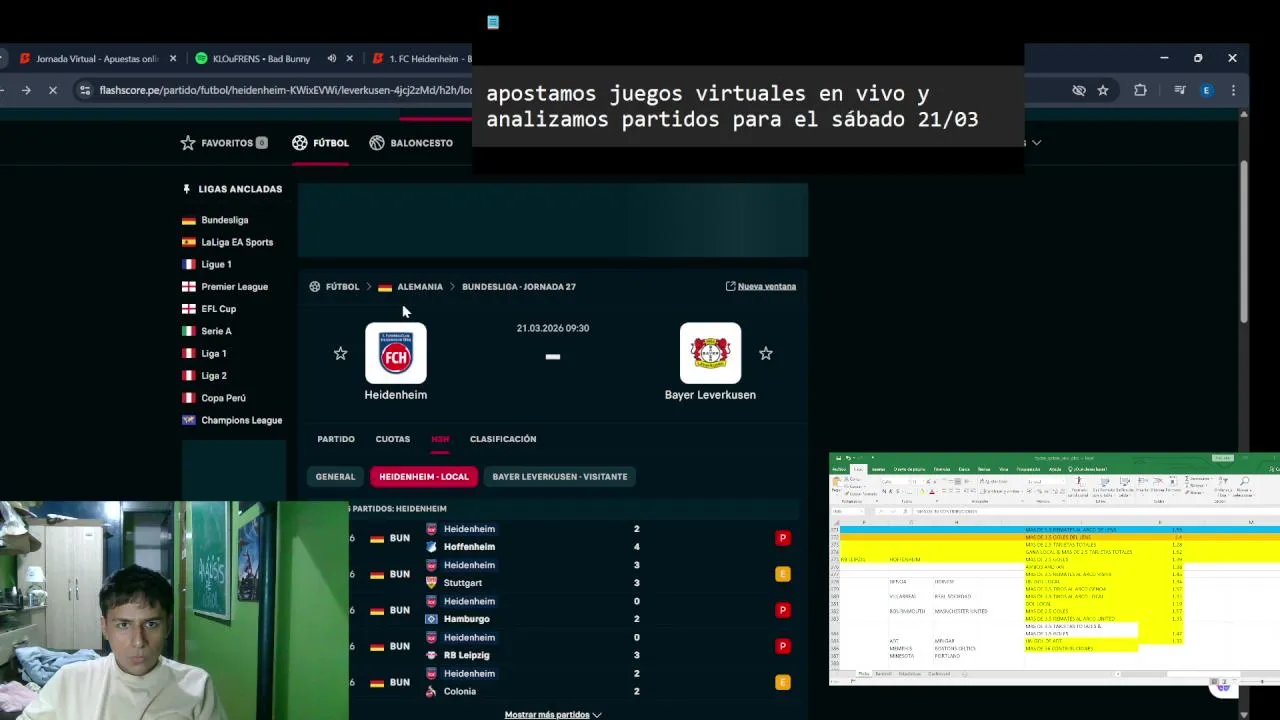Click view site information icon in address bar
This screenshot has width=1280, height=720.
click(85, 91)
